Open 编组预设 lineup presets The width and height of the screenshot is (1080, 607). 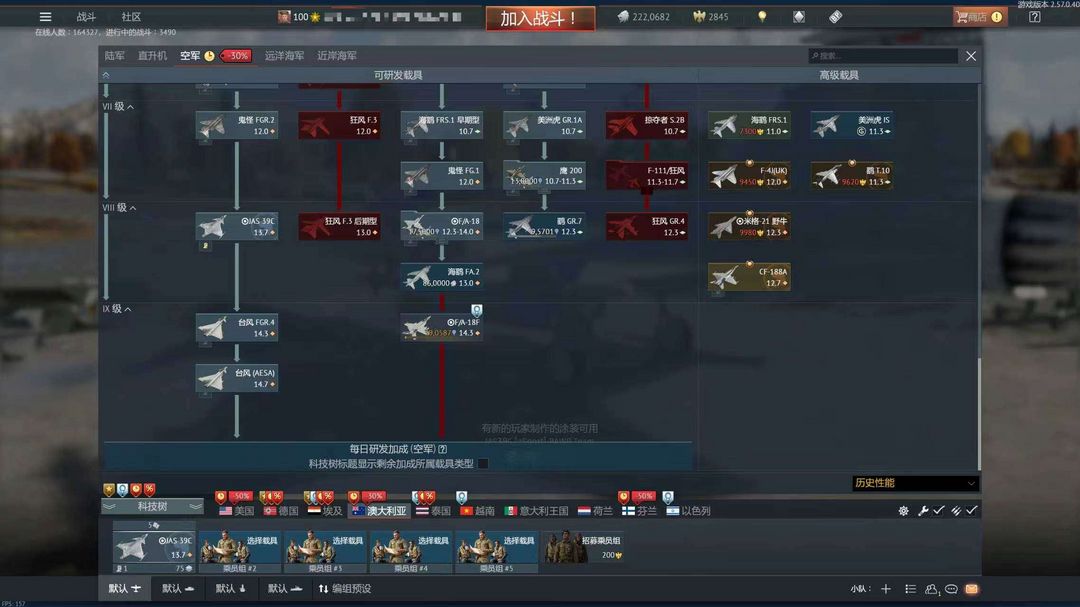(x=344, y=589)
